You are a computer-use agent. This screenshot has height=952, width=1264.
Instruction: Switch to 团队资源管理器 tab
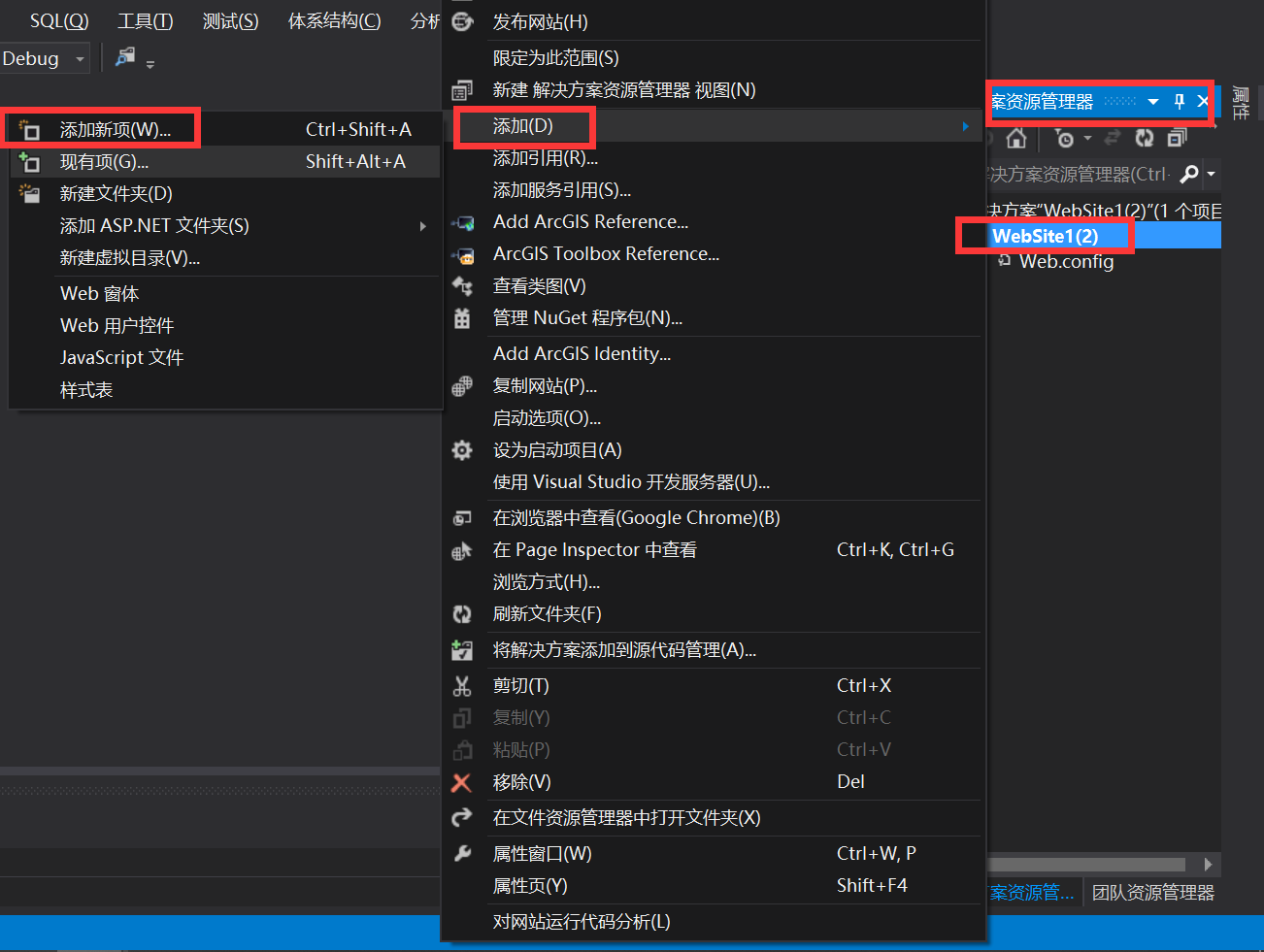[1152, 893]
